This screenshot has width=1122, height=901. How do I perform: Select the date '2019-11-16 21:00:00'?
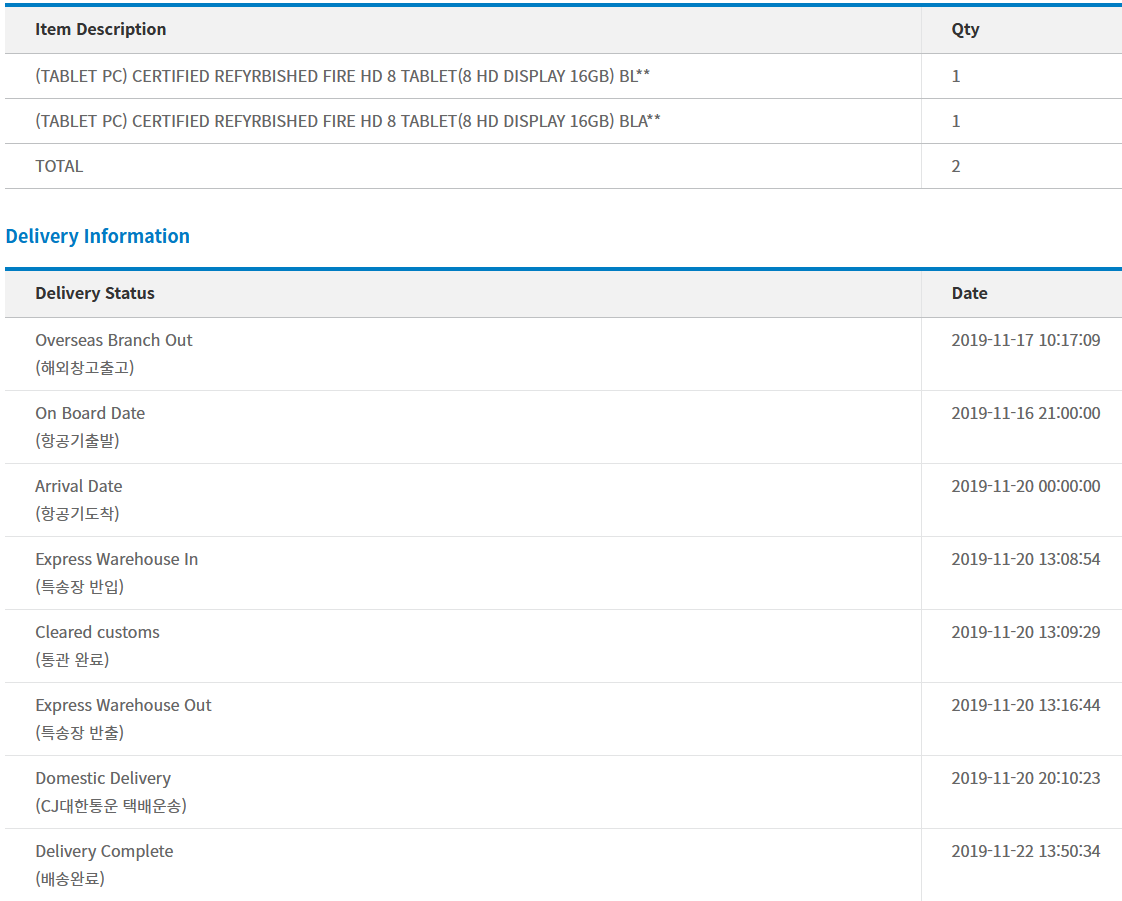[x=1026, y=414]
